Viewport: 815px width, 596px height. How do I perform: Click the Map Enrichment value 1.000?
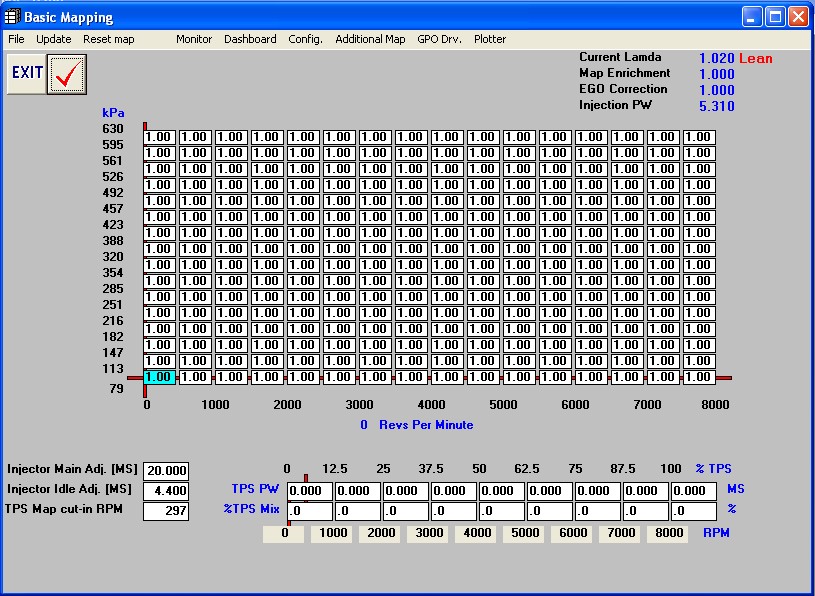pos(716,74)
